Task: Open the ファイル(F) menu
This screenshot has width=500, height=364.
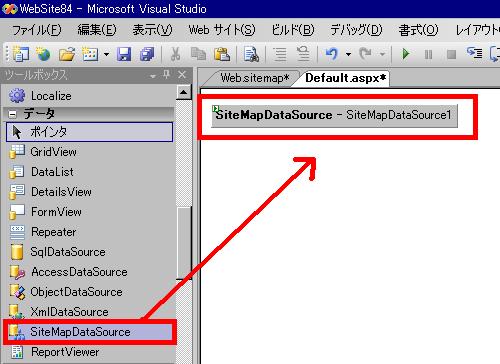Action: pos(37,30)
